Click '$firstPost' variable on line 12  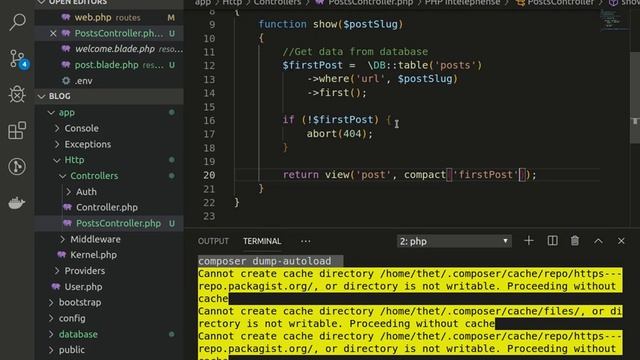pos(312,65)
